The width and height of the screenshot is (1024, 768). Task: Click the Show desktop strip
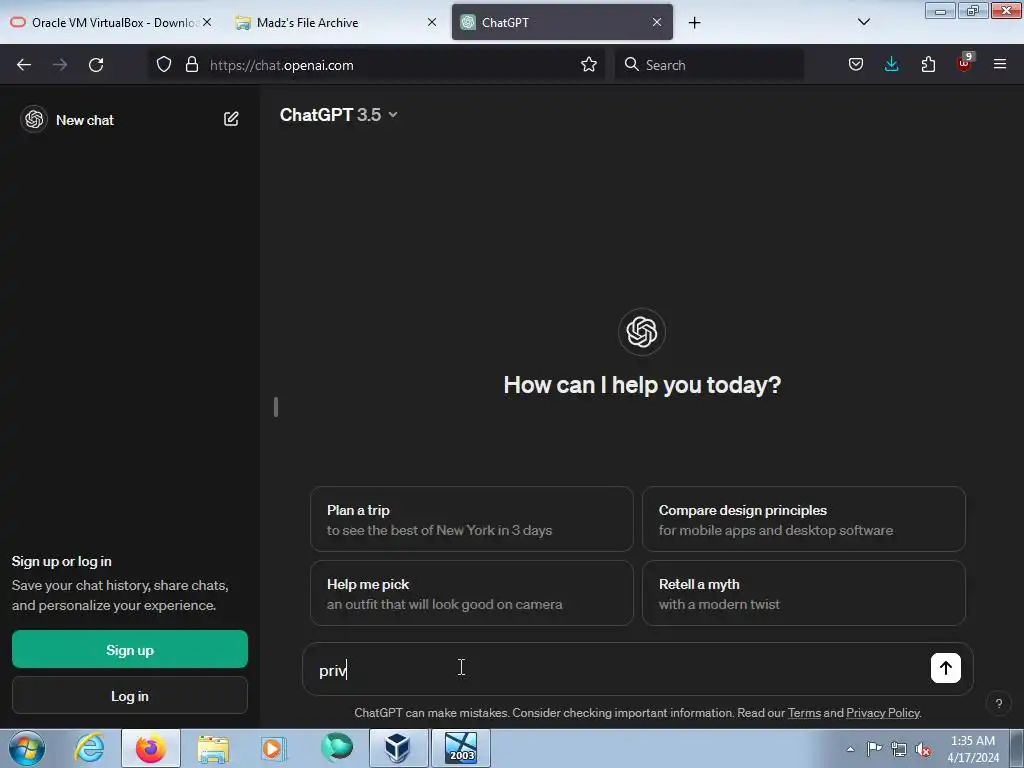tap(1017, 748)
